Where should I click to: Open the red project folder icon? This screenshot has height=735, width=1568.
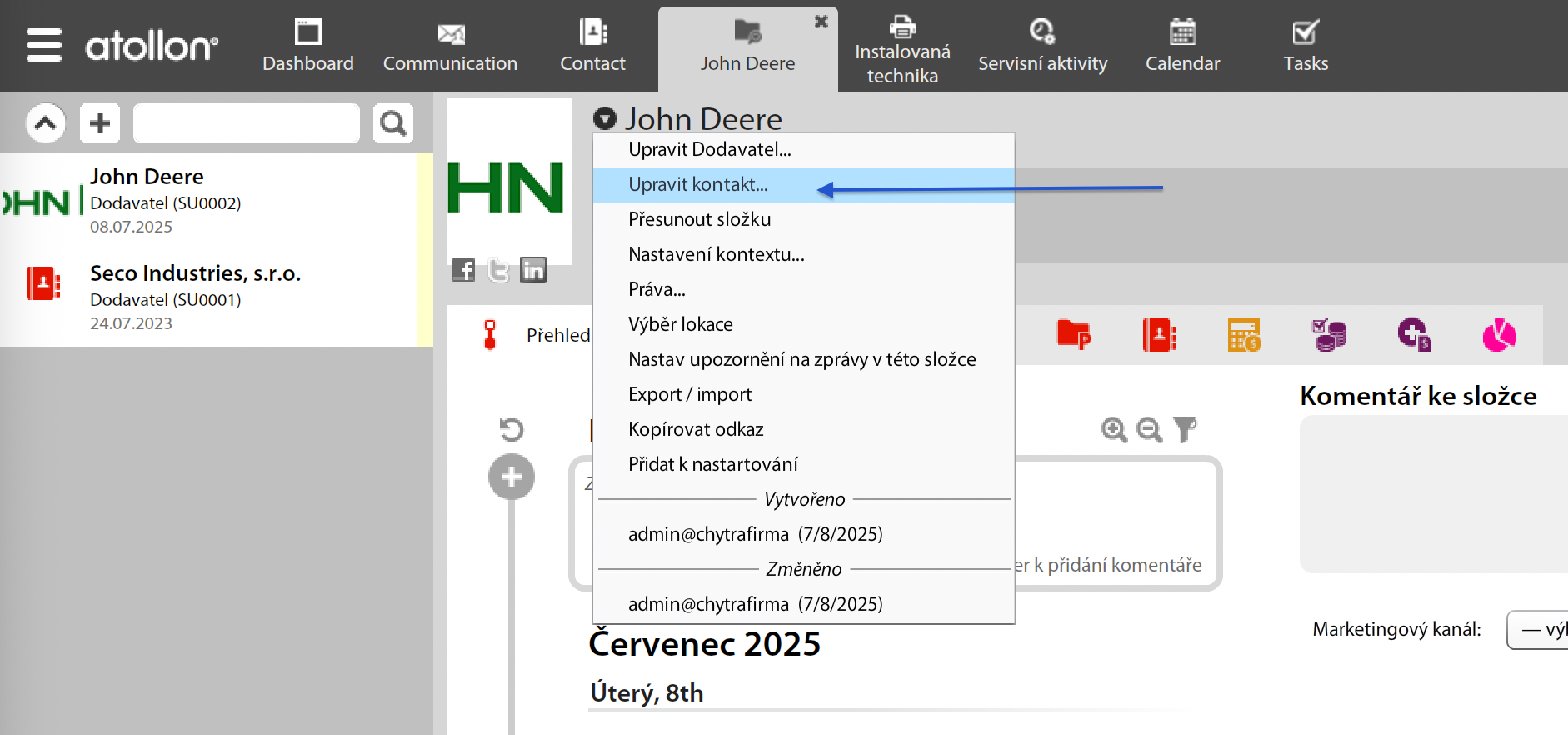coord(1074,335)
